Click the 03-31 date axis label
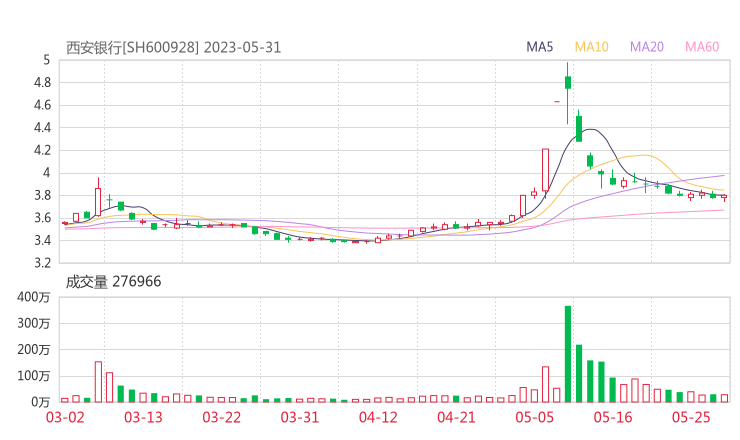 point(300,417)
